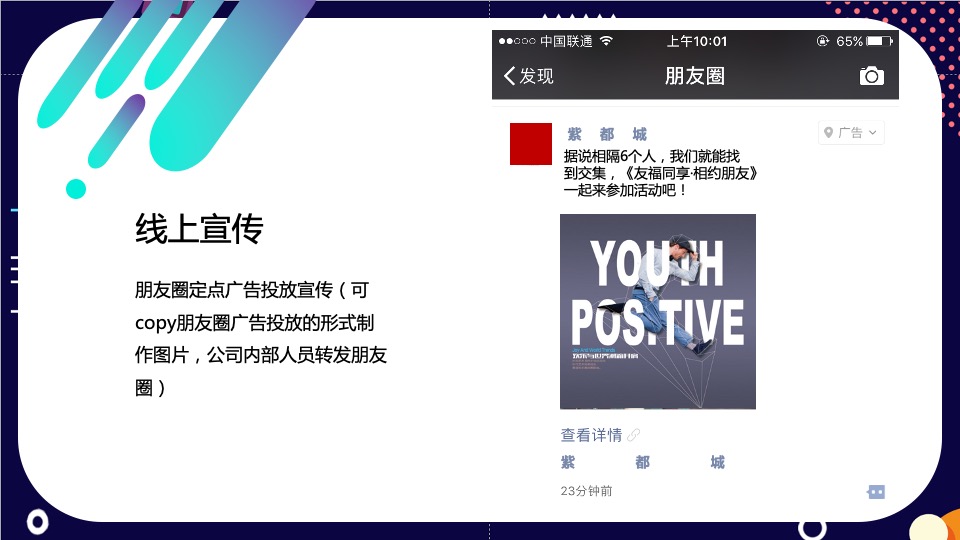Image resolution: width=960 pixels, height=540 pixels.
Task: Click the 紫都城 link below 查看详情
Action: point(643,462)
